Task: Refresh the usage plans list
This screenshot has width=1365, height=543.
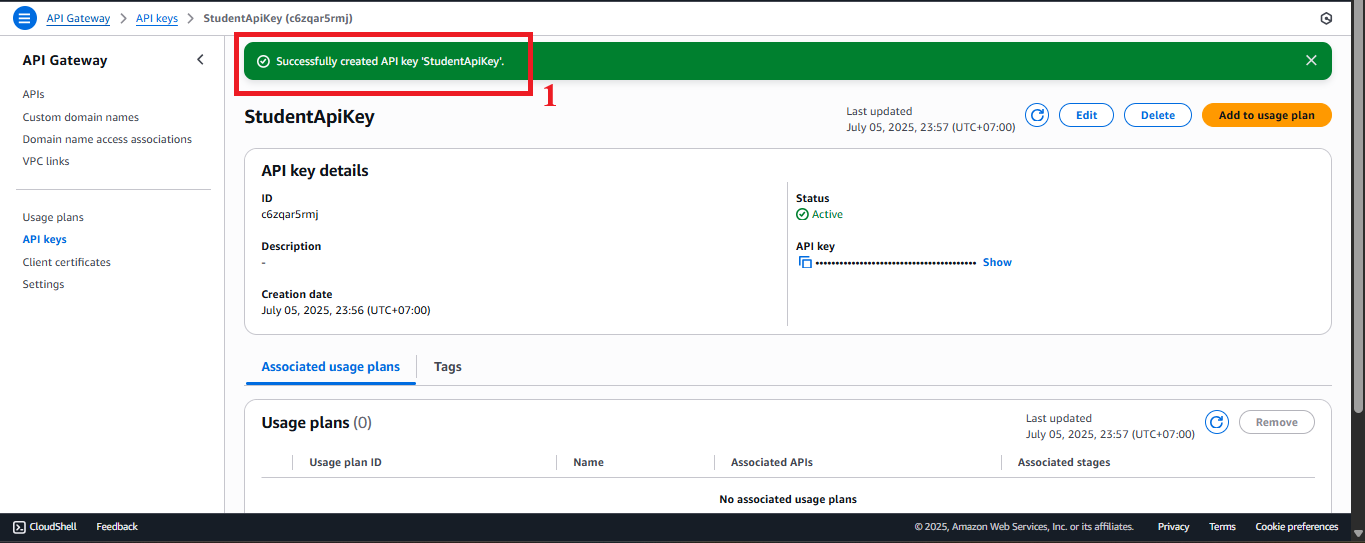Action: (1217, 422)
